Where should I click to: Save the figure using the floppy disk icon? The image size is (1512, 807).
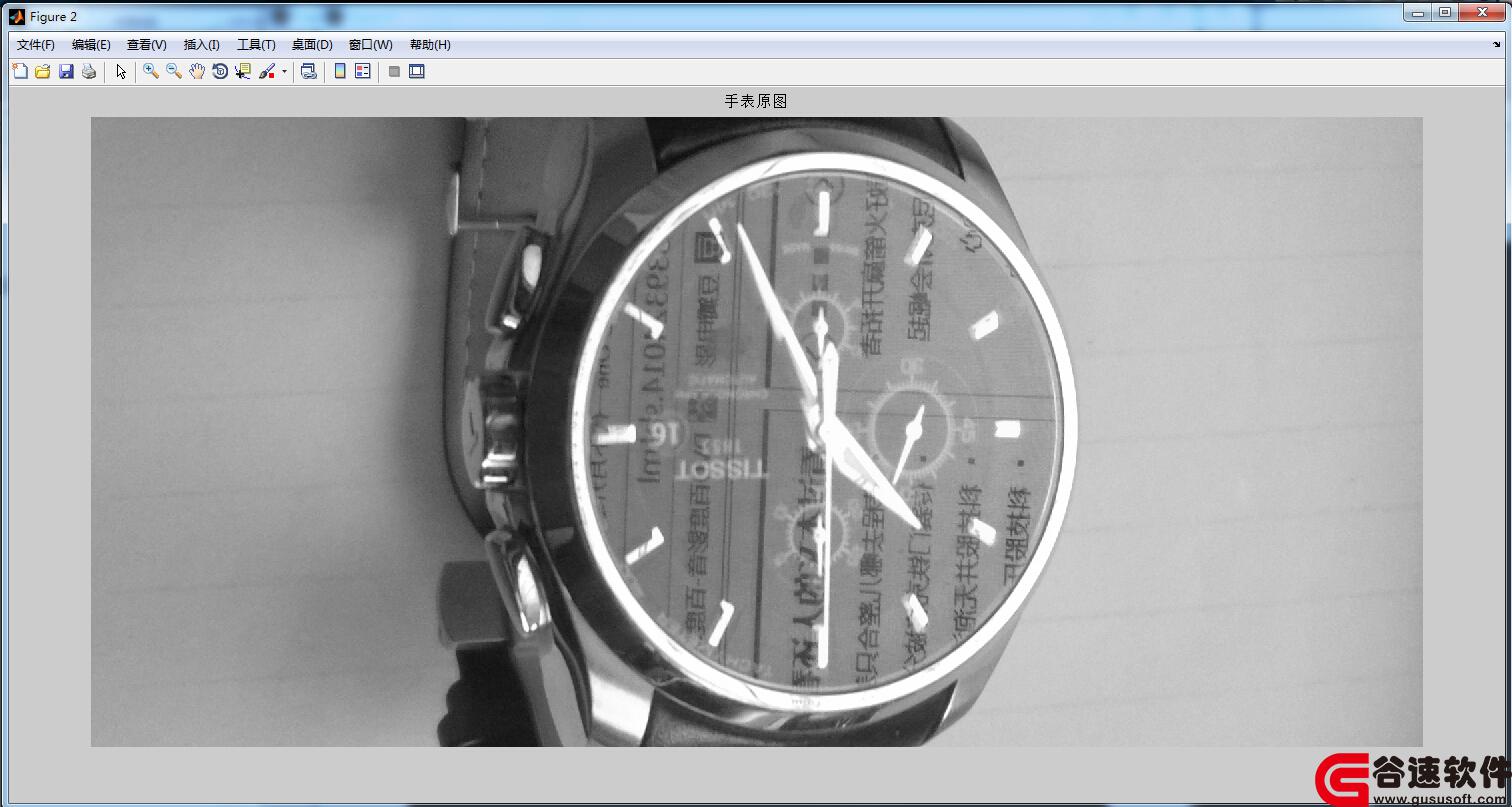pyautogui.click(x=66, y=71)
